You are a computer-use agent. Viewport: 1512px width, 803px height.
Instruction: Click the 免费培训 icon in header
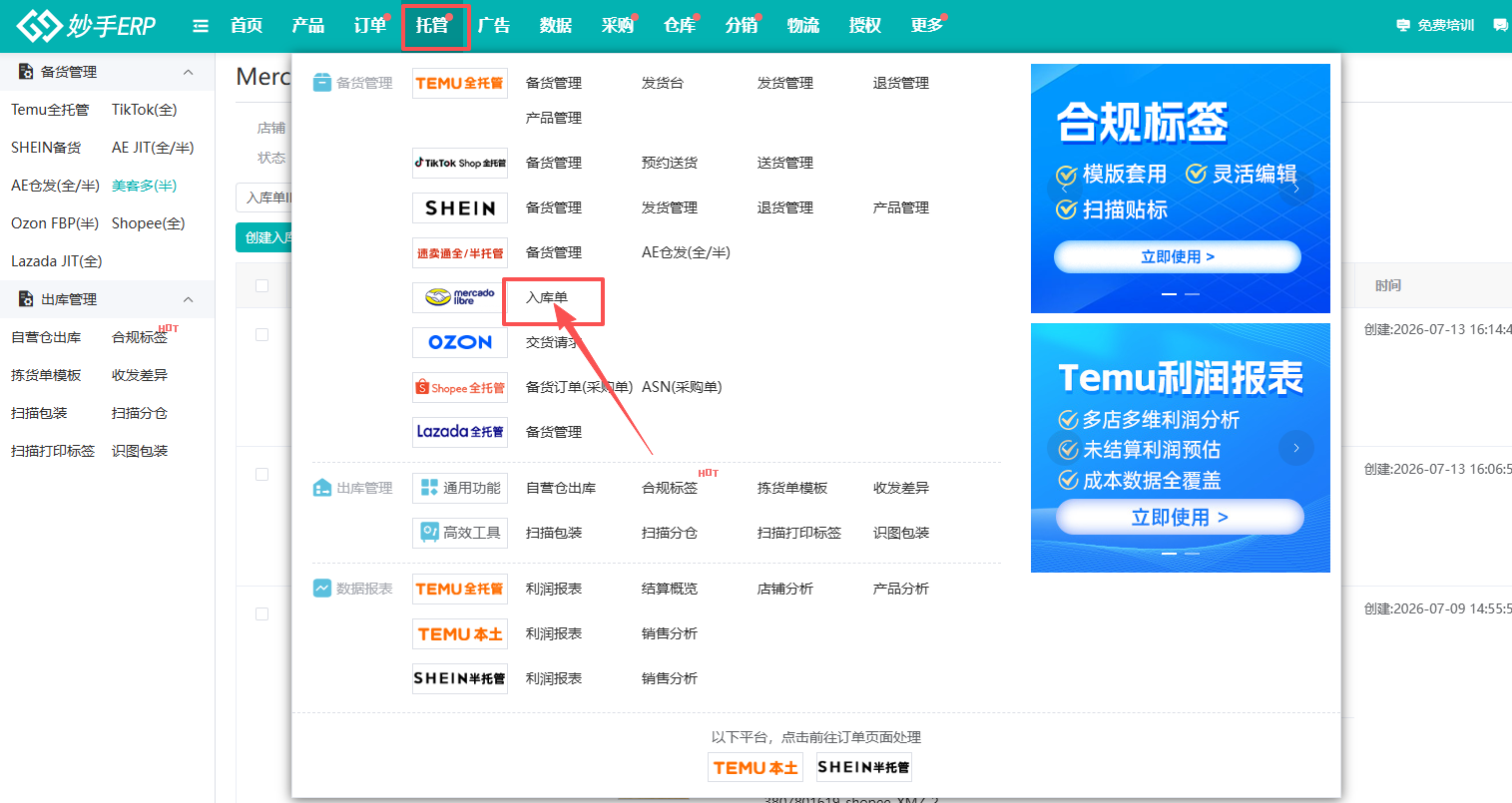tap(1403, 25)
